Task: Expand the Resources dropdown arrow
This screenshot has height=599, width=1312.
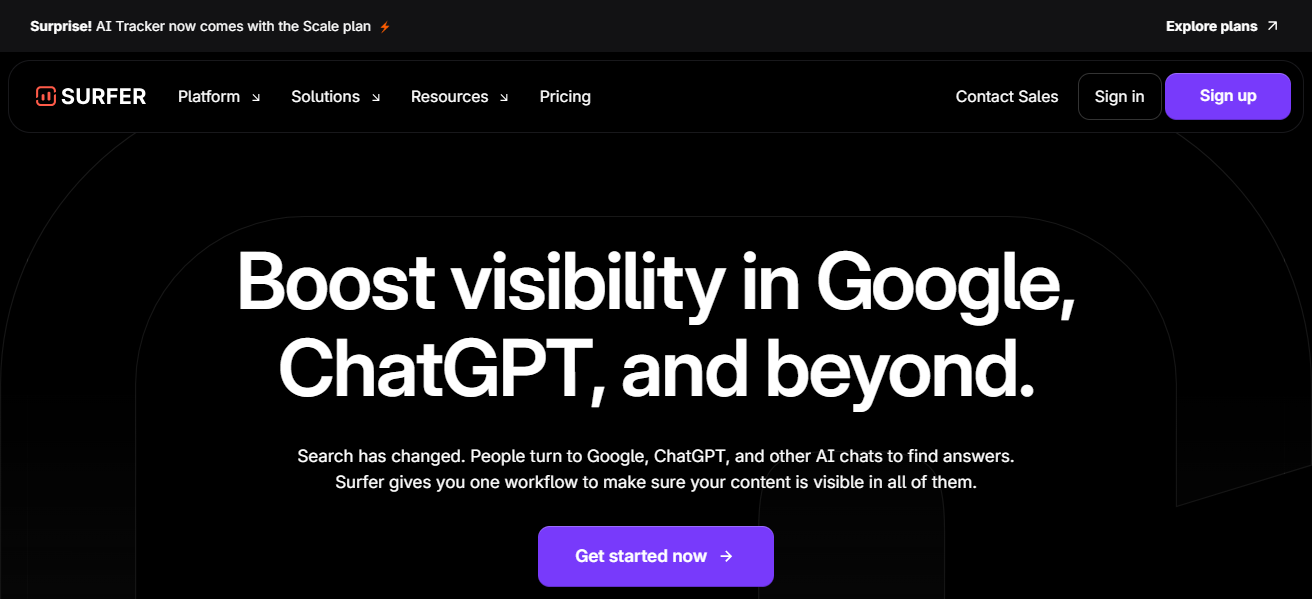Action: pos(504,98)
